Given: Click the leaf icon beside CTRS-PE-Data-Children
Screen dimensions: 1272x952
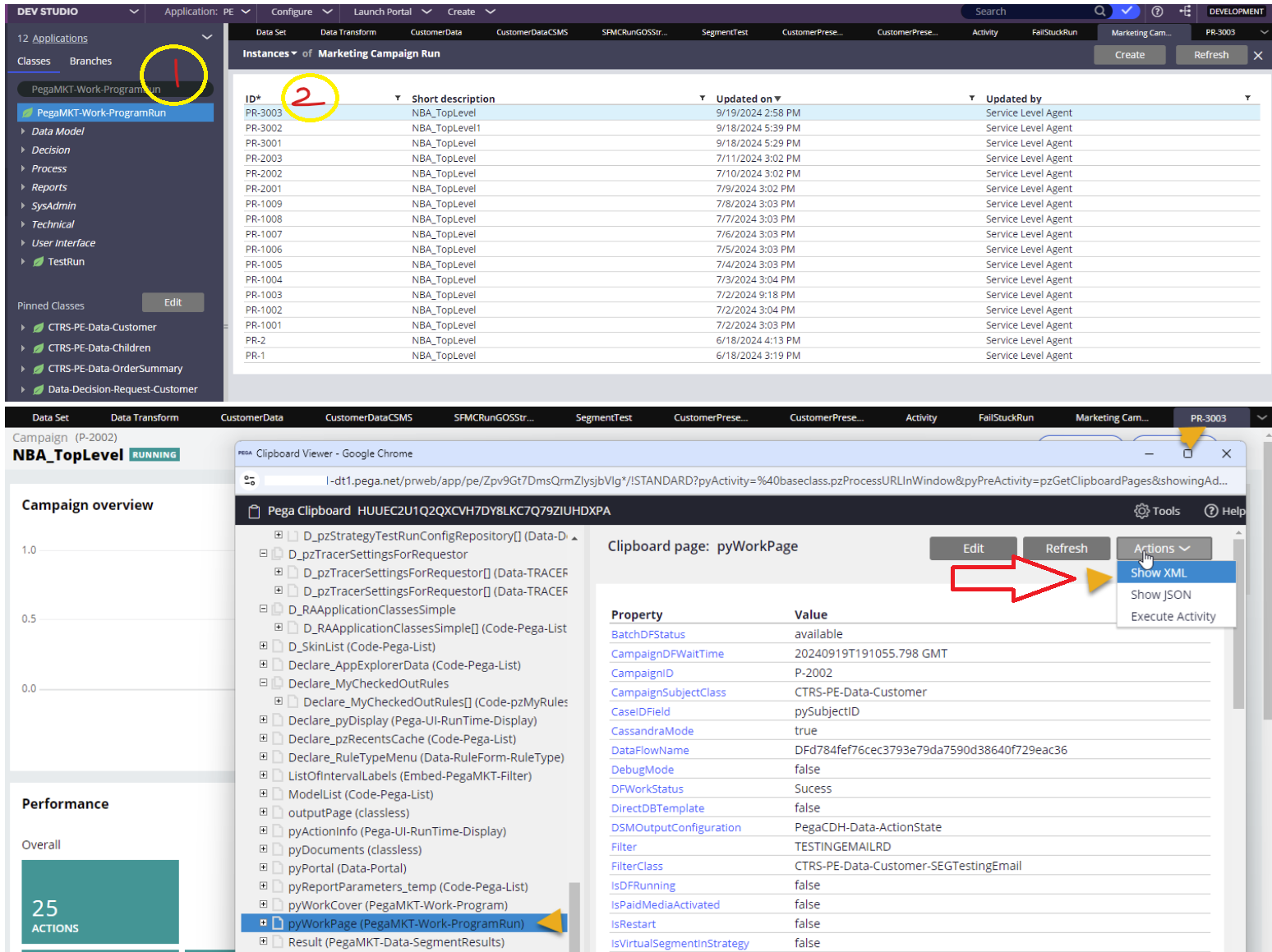Looking at the screenshot, I should click(39, 348).
